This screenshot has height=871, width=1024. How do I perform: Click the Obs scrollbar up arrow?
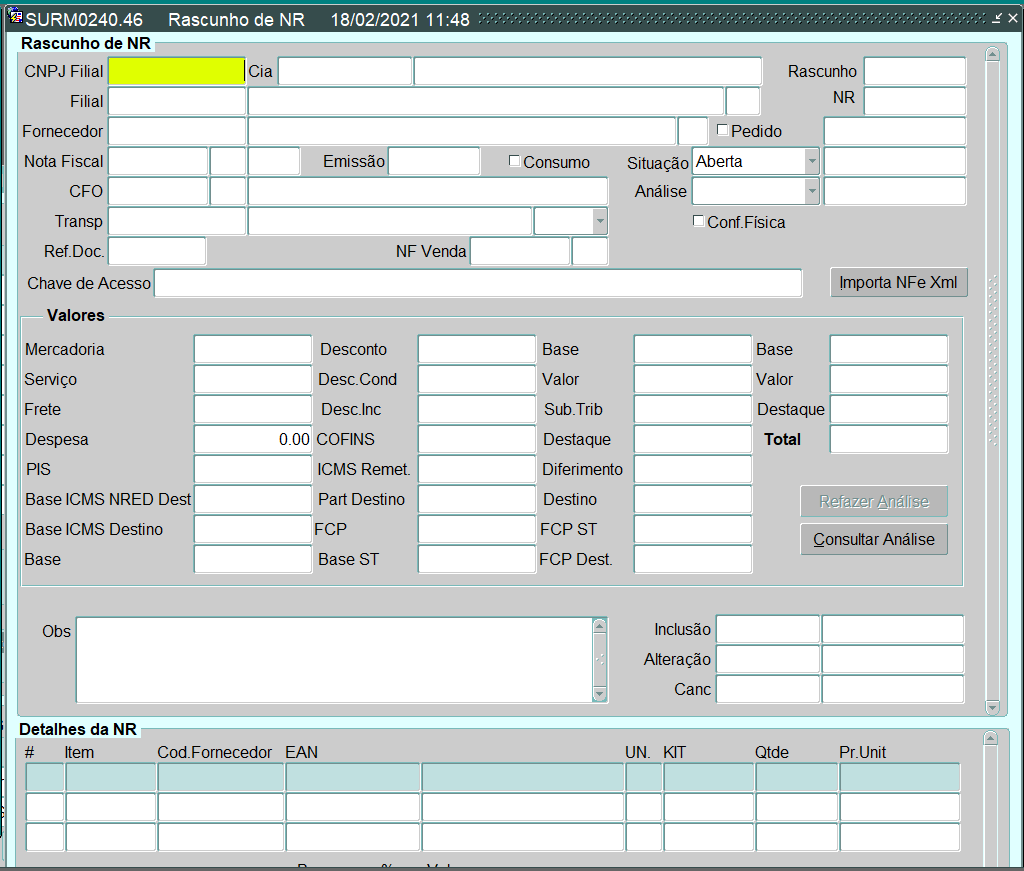pos(600,626)
